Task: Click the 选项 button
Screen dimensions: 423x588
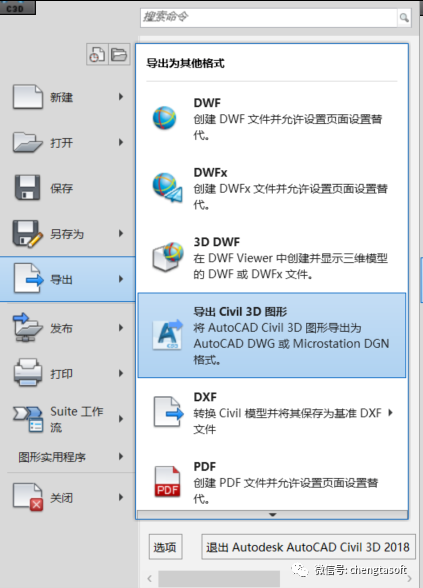Action: 165,547
